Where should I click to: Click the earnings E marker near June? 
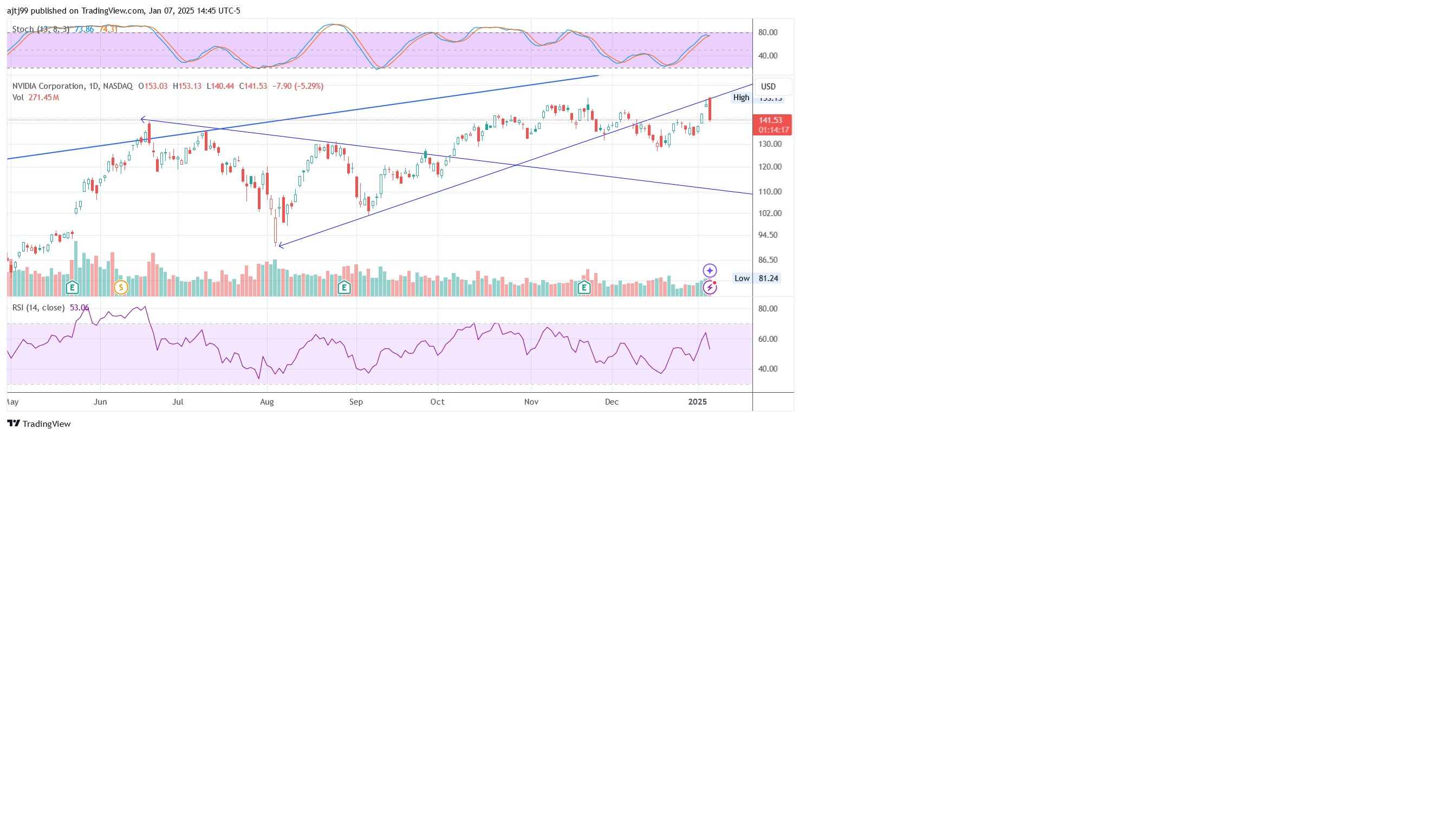point(72,288)
